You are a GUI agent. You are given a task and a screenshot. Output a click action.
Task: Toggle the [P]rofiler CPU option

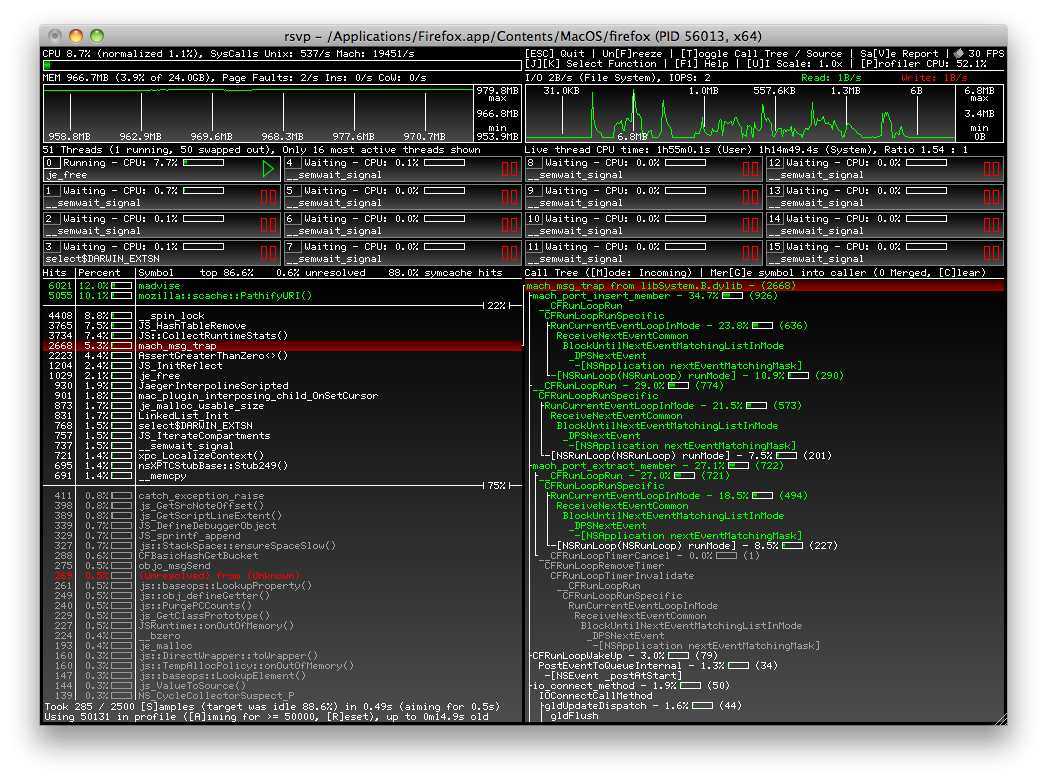tap(923, 63)
